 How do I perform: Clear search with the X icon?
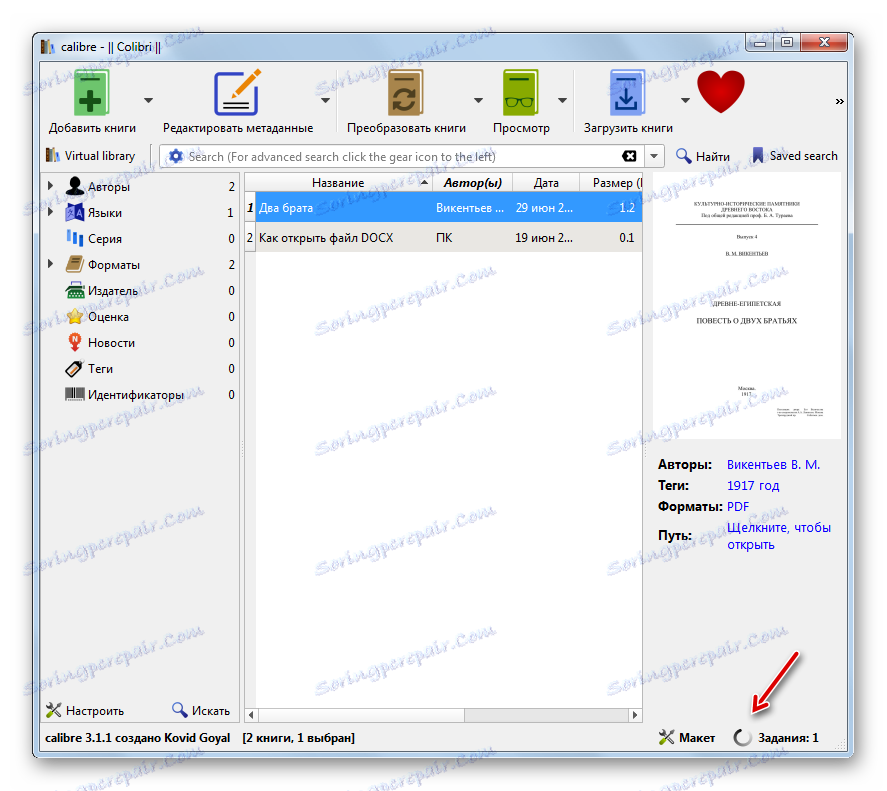point(629,156)
